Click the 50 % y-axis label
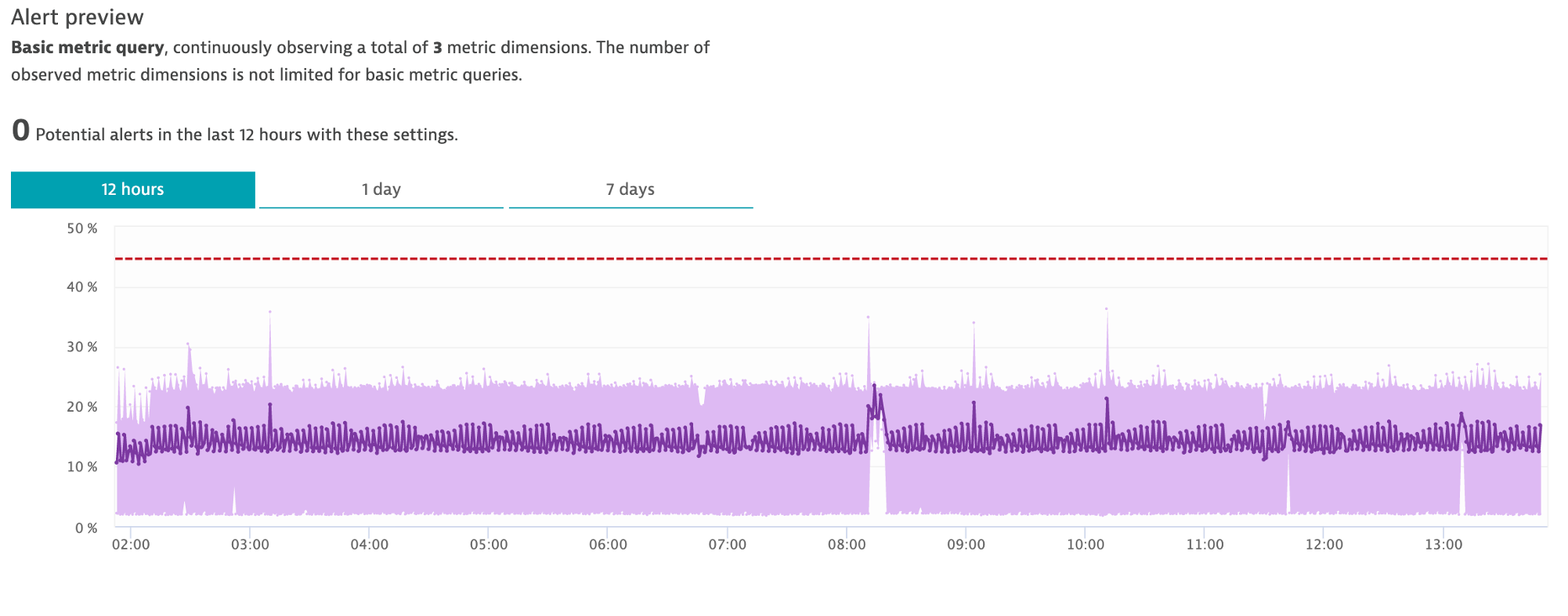The width and height of the screenshot is (1568, 616). (82, 229)
